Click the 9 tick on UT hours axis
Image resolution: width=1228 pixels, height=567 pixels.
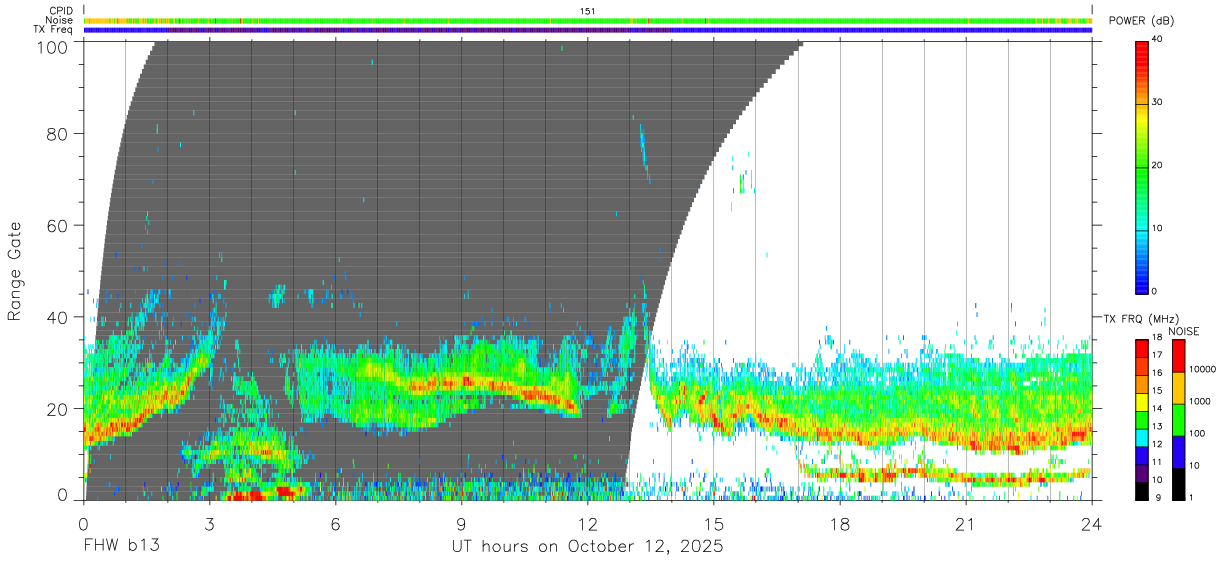(461, 524)
